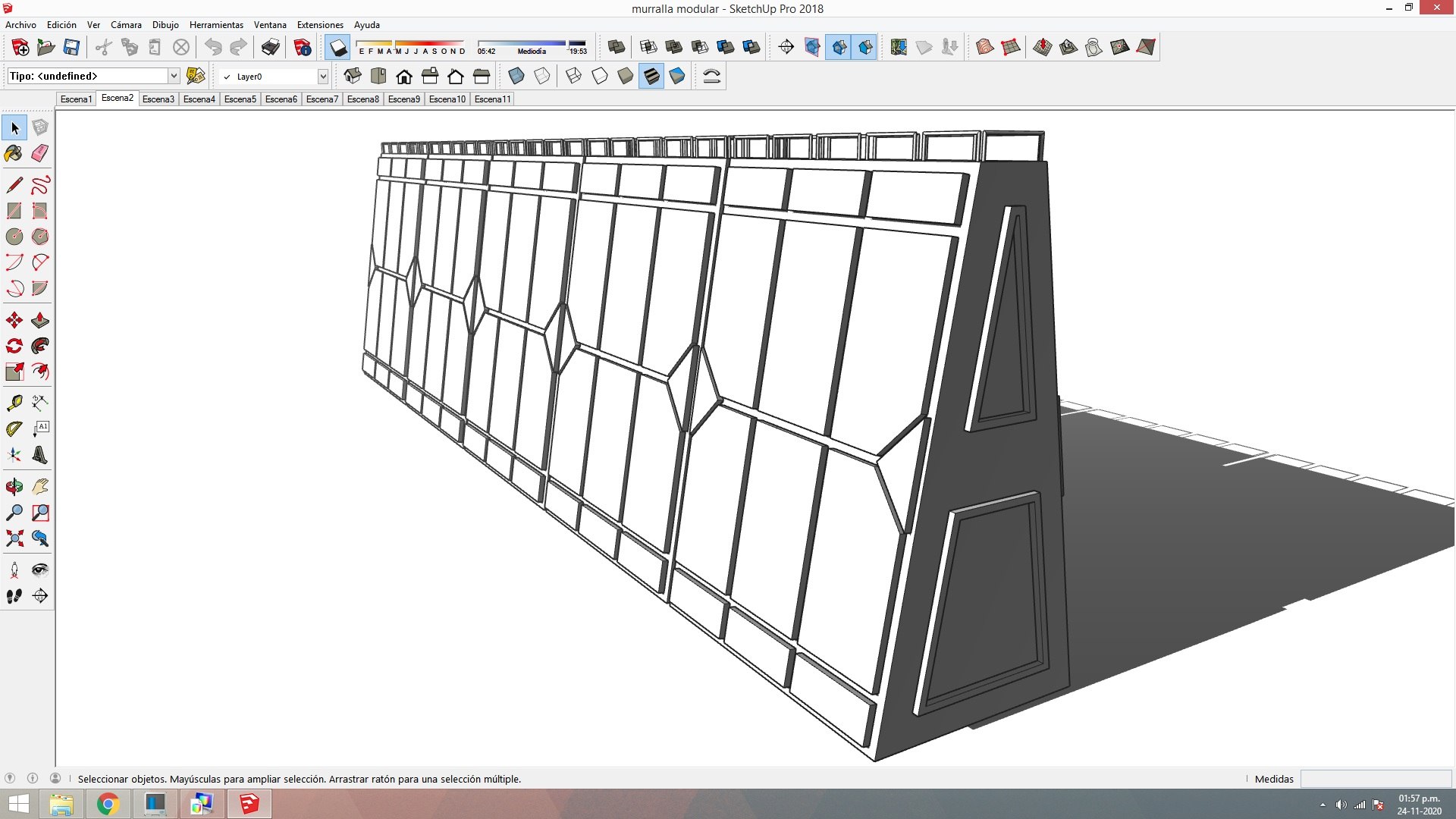The height and width of the screenshot is (819, 1456).
Task: Click the classifier tag icon beside Tipo
Action: 196,76
